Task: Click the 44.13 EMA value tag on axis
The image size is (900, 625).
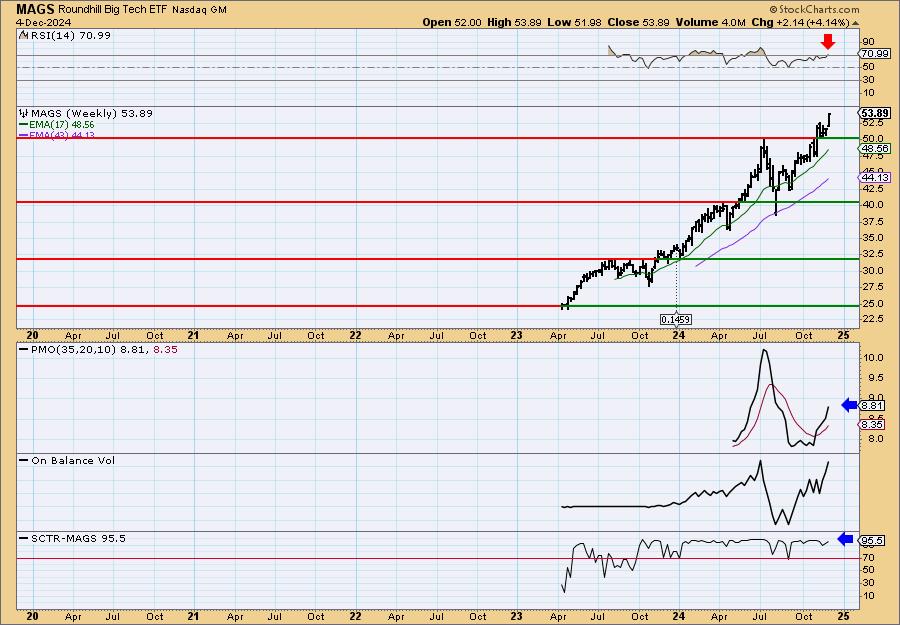Action: [874, 178]
